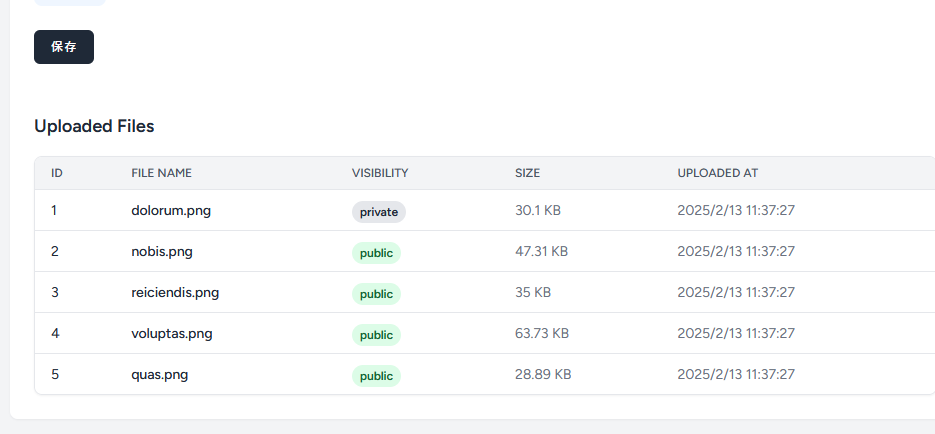The image size is (935, 434).
Task: Click the 63.73 KB size cell
Action: pyautogui.click(x=542, y=333)
